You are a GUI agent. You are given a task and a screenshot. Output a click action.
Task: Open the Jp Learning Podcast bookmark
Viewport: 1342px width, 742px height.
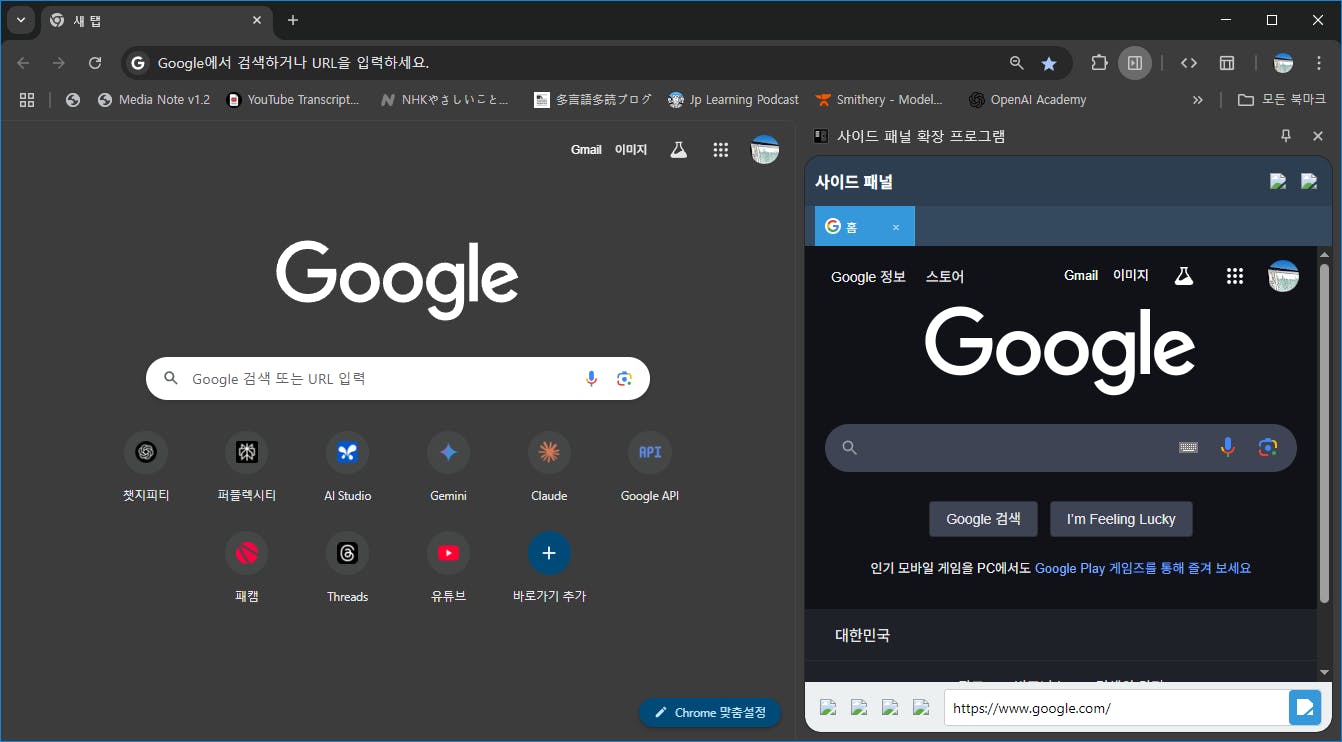[733, 100]
